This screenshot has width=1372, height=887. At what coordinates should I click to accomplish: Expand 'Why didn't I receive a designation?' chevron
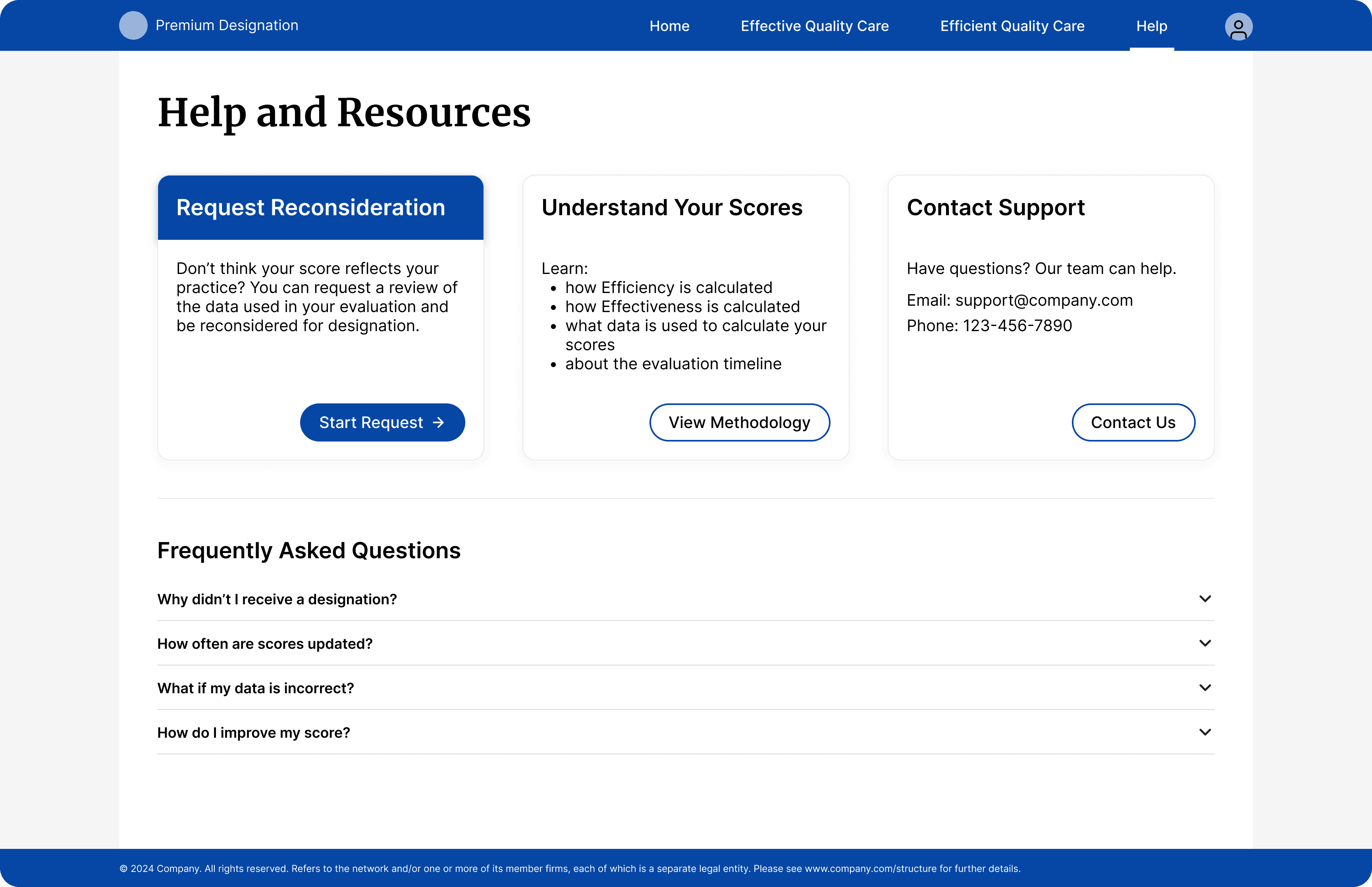pyautogui.click(x=1204, y=598)
